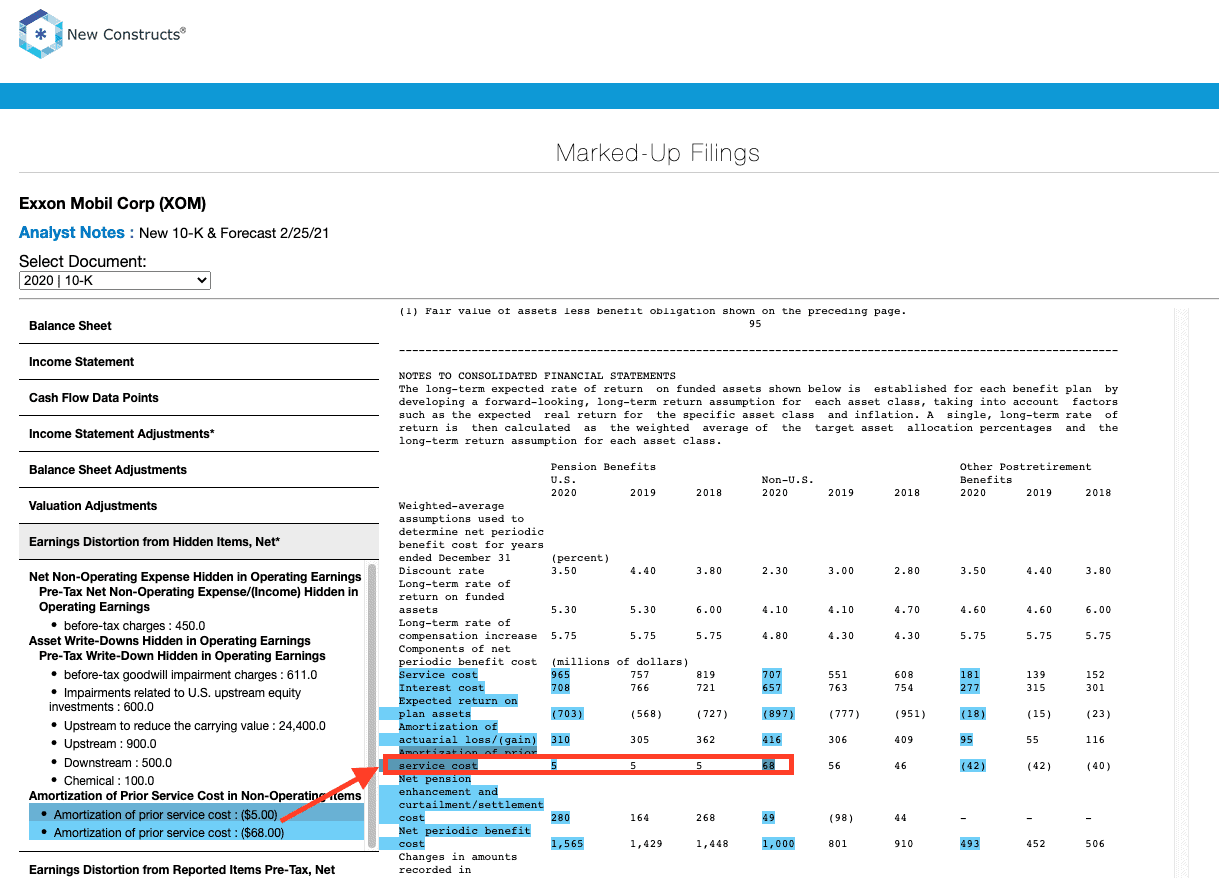Click highlighted Interest cost value 708
Screen dimensions: 1219x878
click(x=561, y=688)
